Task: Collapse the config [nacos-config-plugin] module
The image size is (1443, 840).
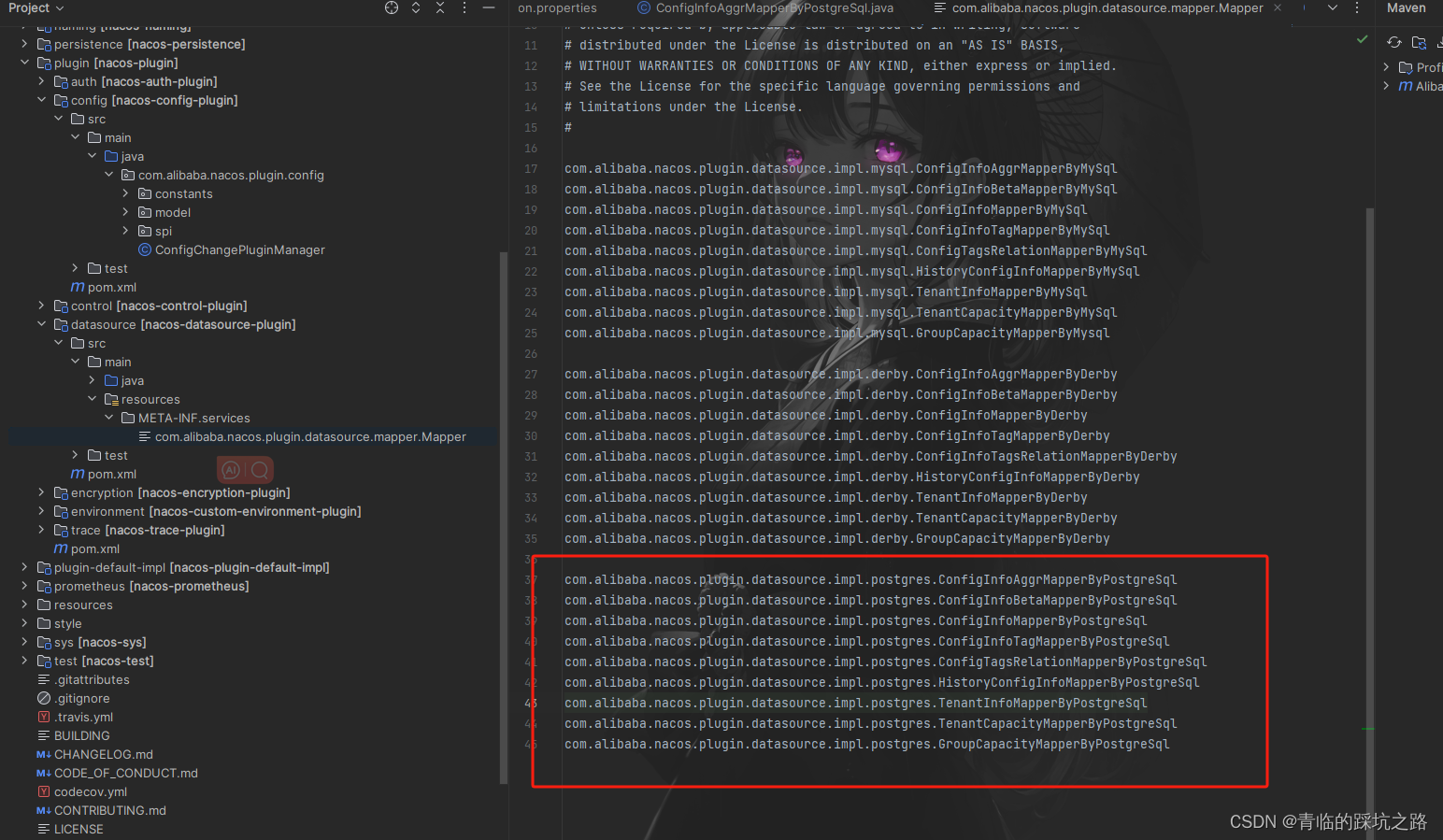Action: (41, 100)
